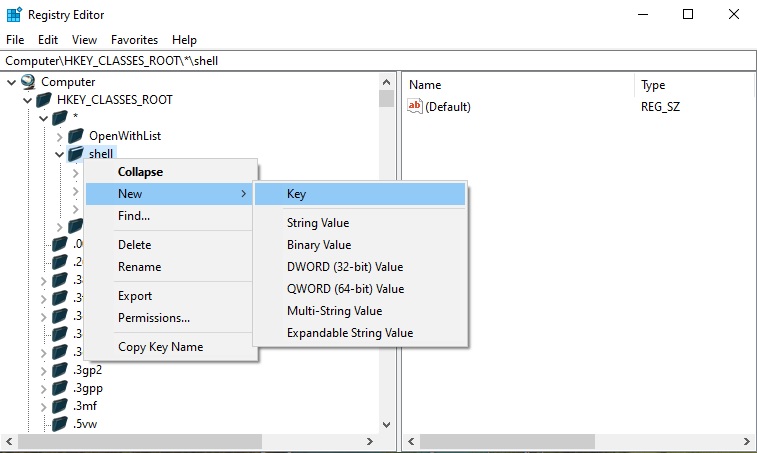Click the Computer icon in the tree

coord(29,82)
